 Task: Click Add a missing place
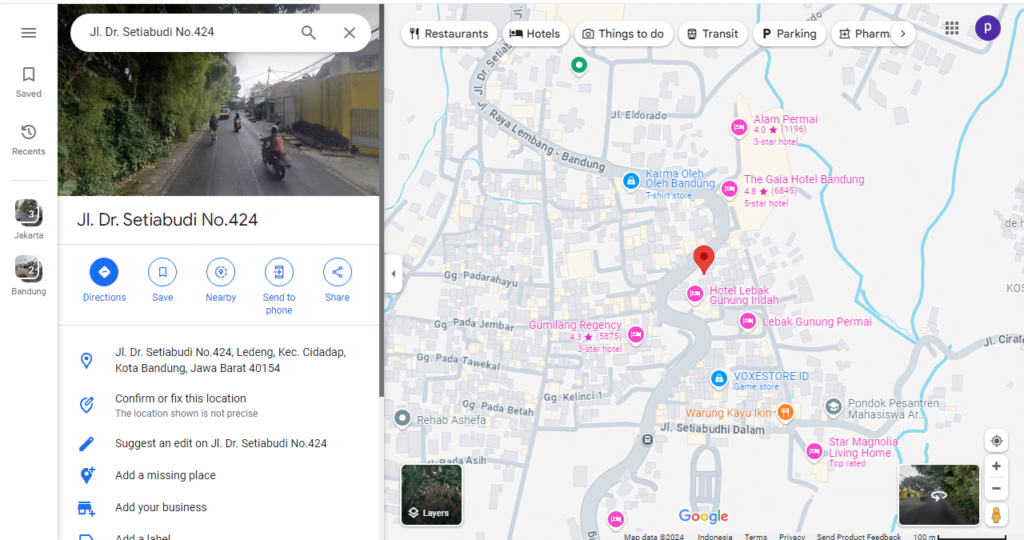(x=165, y=475)
